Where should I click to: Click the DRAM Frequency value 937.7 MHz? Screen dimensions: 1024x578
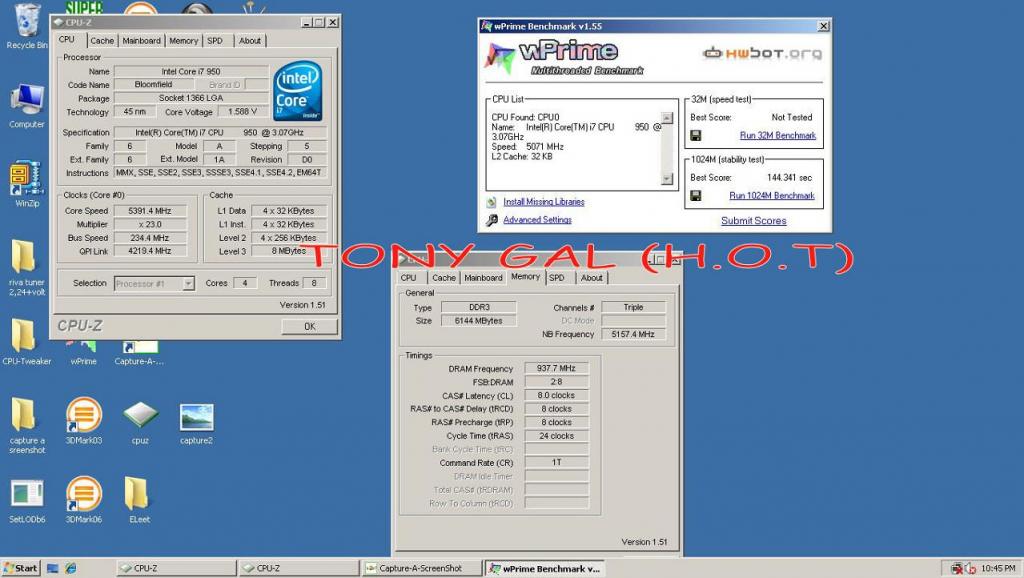[556, 368]
